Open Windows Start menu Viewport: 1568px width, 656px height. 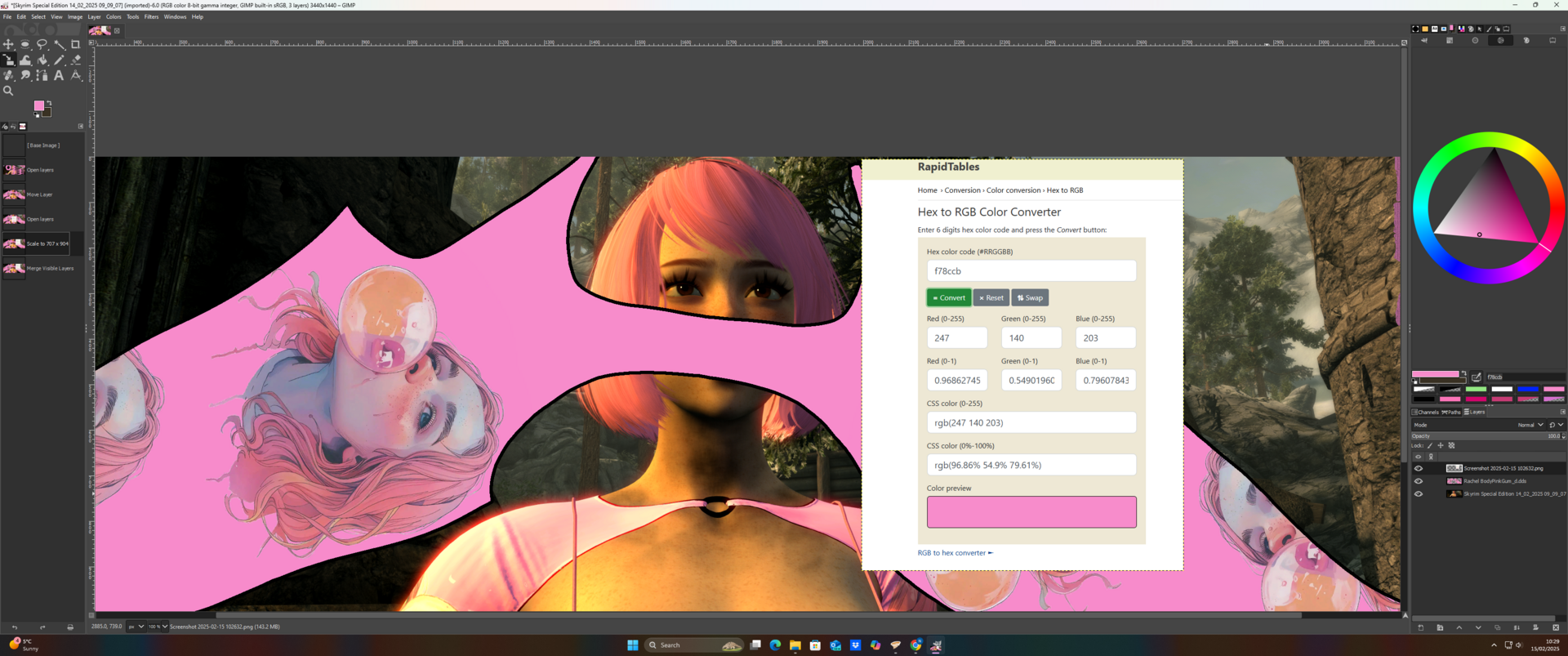click(x=632, y=645)
